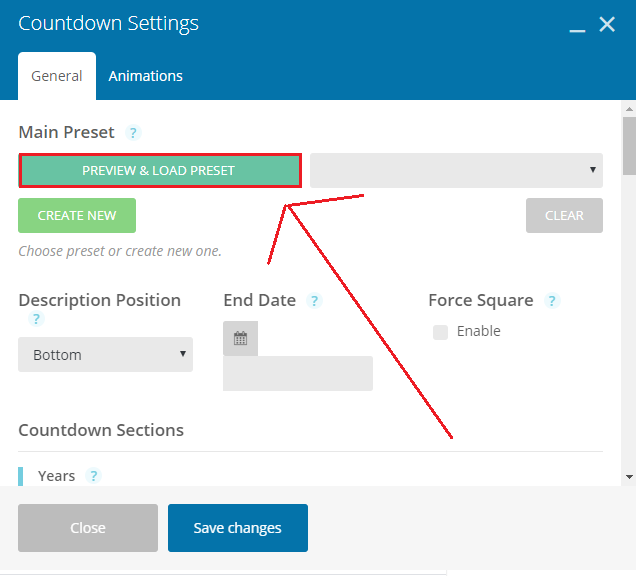Open the End Date calendar picker
This screenshot has width=636, height=576.
(x=240, y=338)
